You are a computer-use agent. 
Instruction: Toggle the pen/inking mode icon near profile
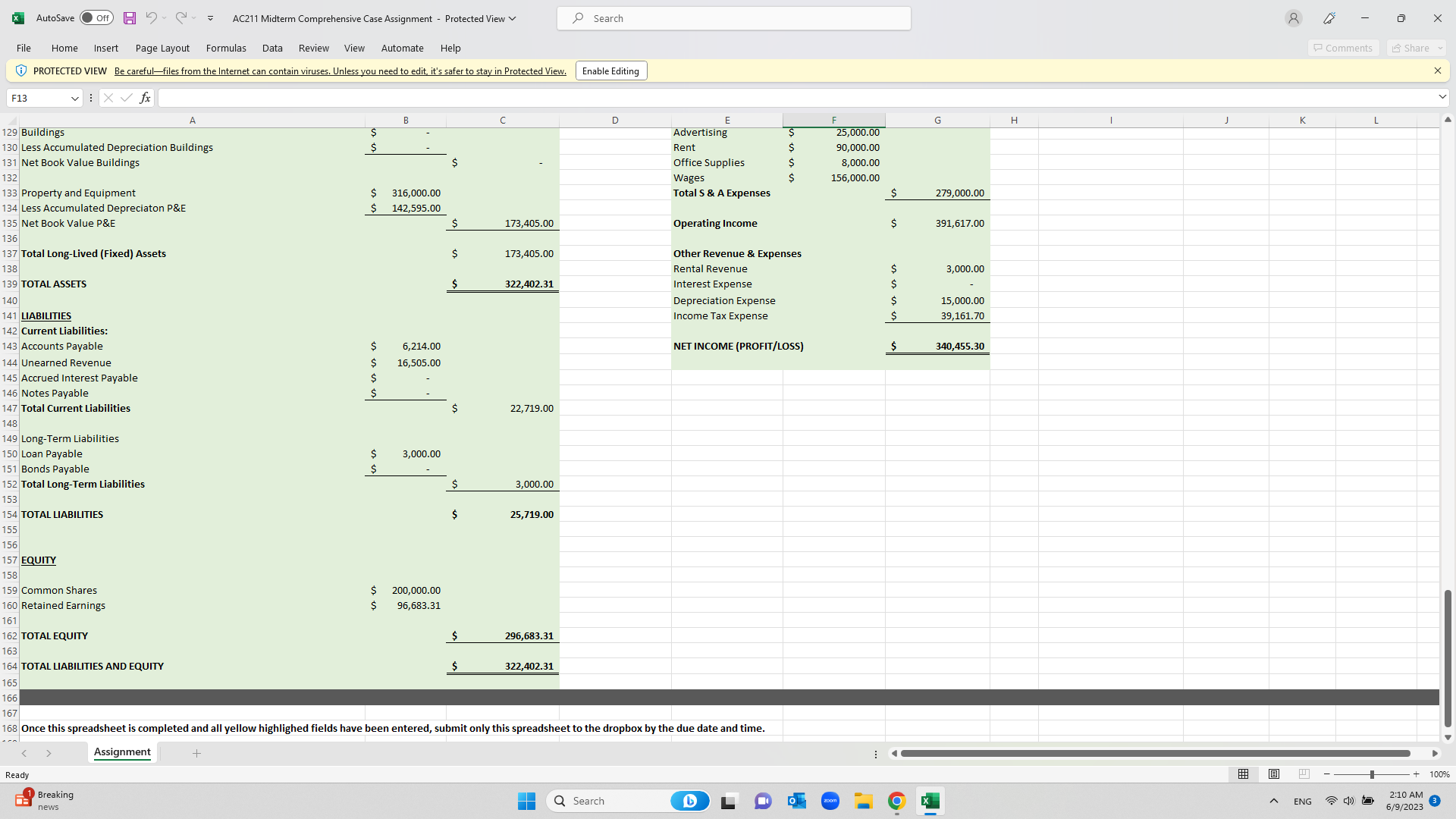point(1329,17)
